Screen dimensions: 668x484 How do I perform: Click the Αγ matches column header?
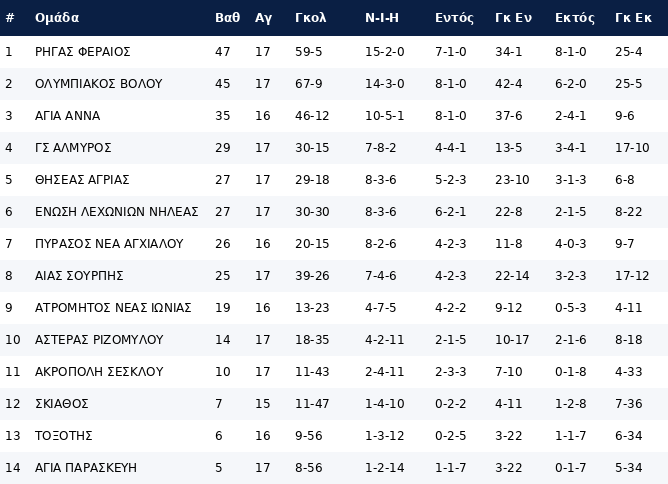tap(263, 18)
